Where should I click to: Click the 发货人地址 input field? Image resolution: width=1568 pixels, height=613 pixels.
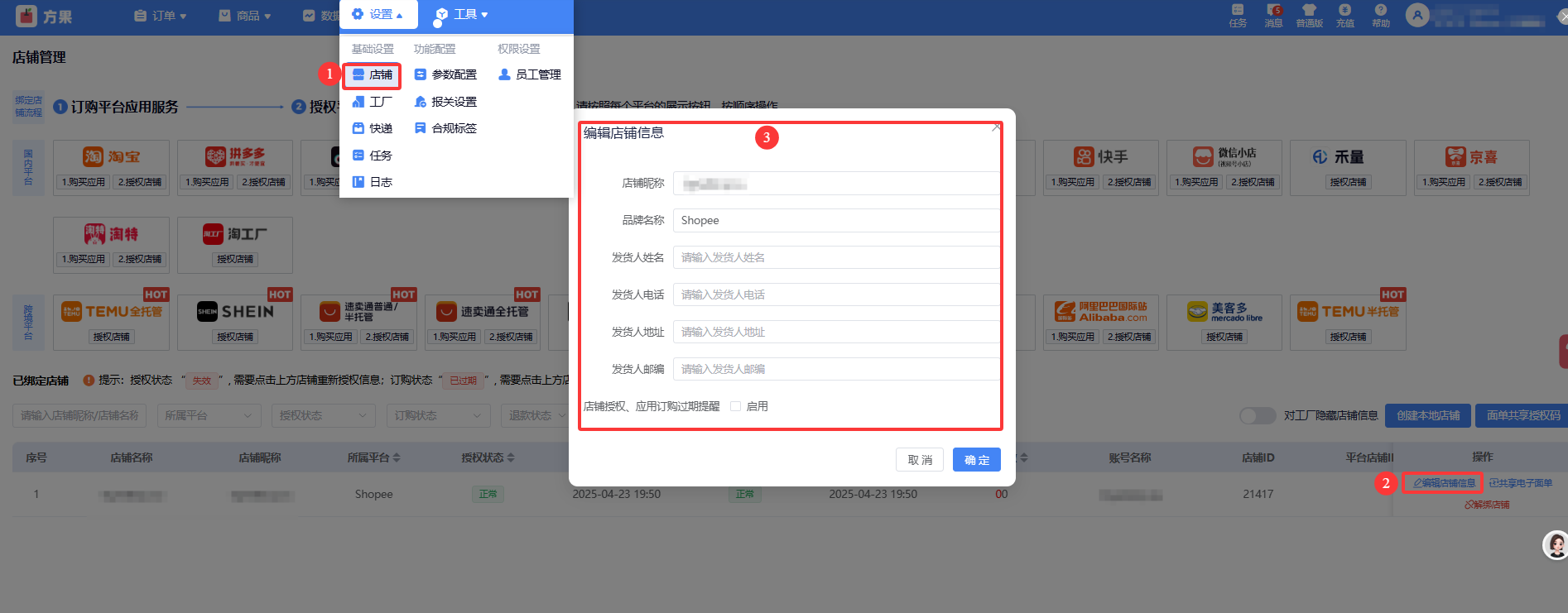pos(836,332)
